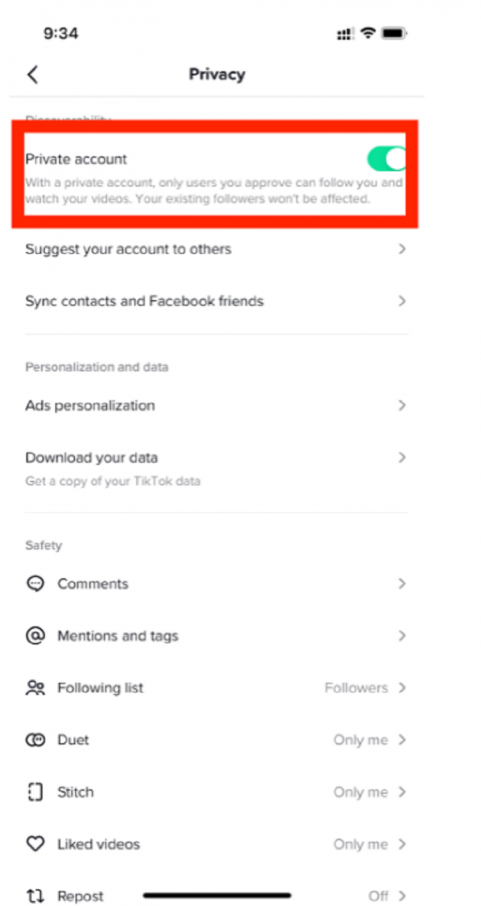Tap the Comments speech bubble icon
This screenshot has height=906, width=481.
[36, 584]
